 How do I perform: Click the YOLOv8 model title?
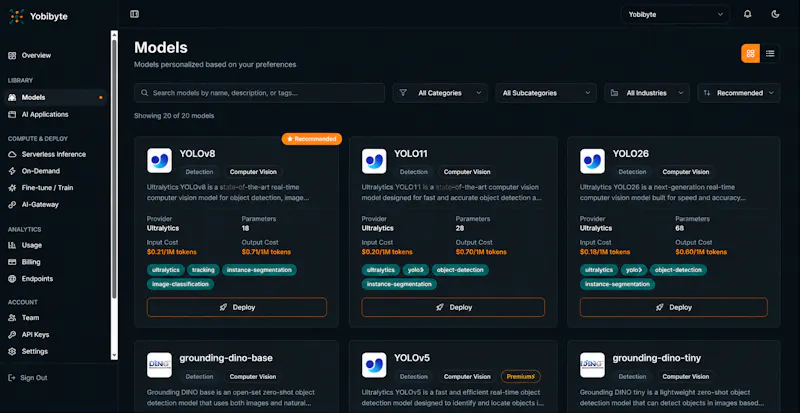197,154
